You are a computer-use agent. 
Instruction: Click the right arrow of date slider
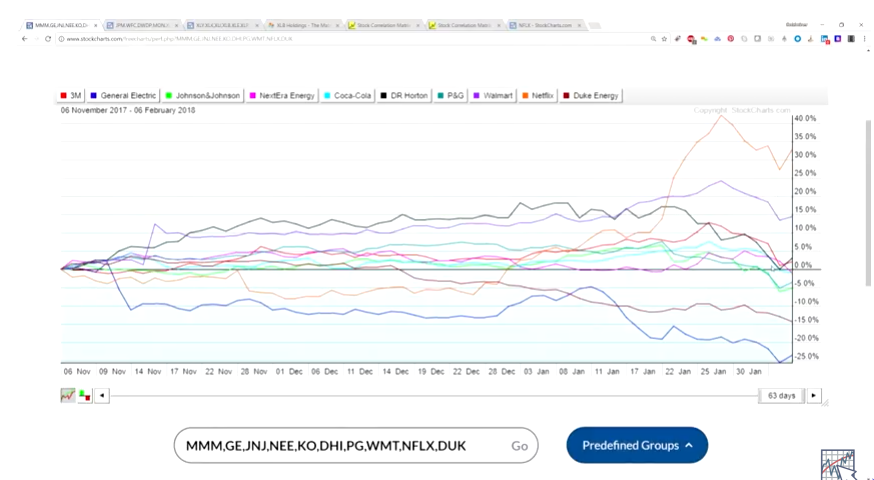click(814, 395)
